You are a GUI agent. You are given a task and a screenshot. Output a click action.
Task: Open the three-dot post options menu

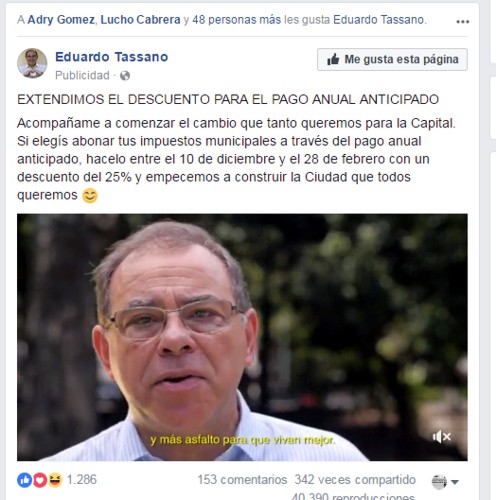[462, 22]
